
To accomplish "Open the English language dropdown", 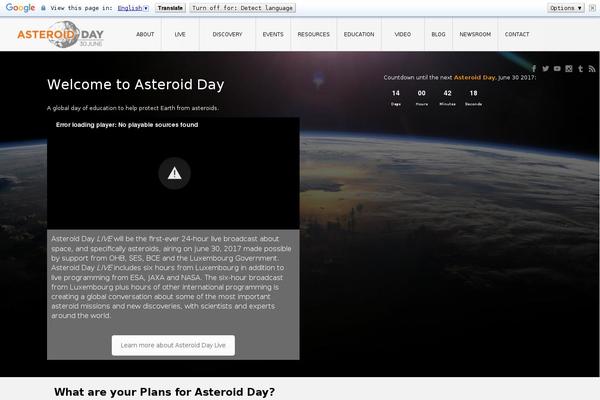I will [x=133, y=8].
